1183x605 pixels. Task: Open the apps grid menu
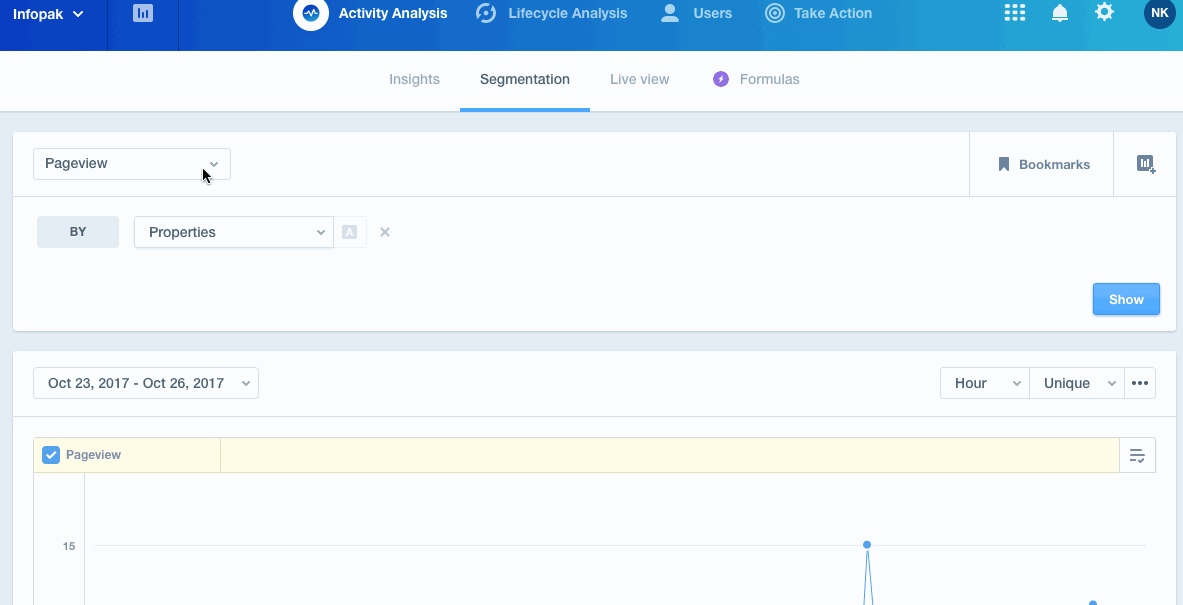coord(1015,13)
